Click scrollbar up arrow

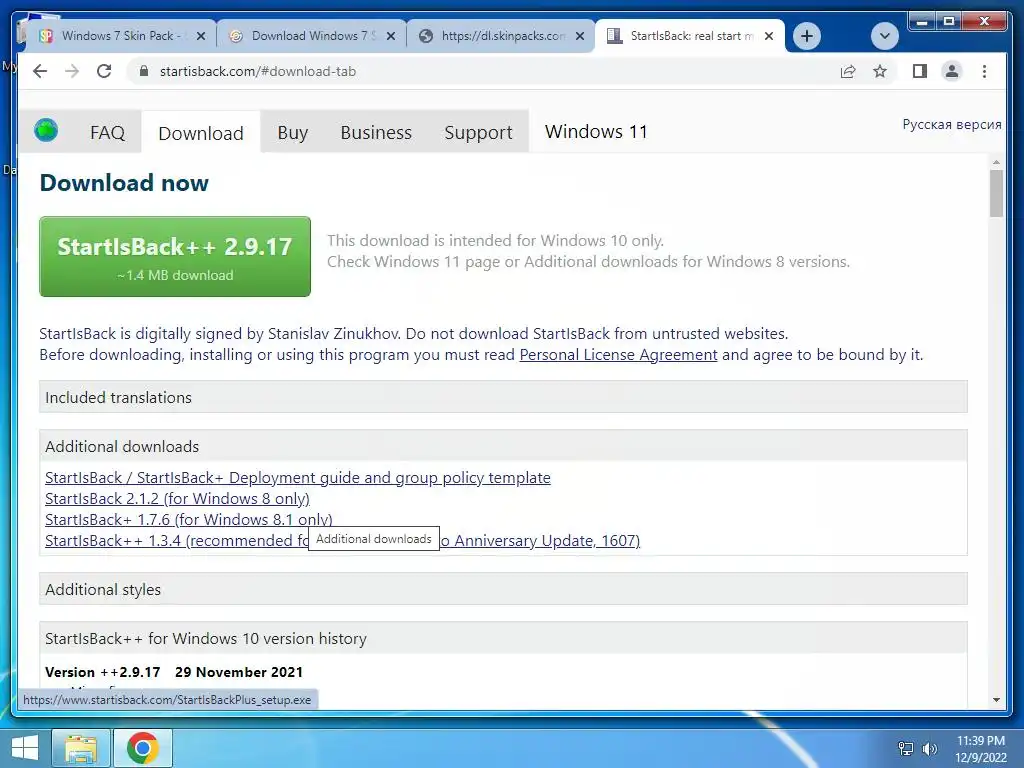coord(996,162)
